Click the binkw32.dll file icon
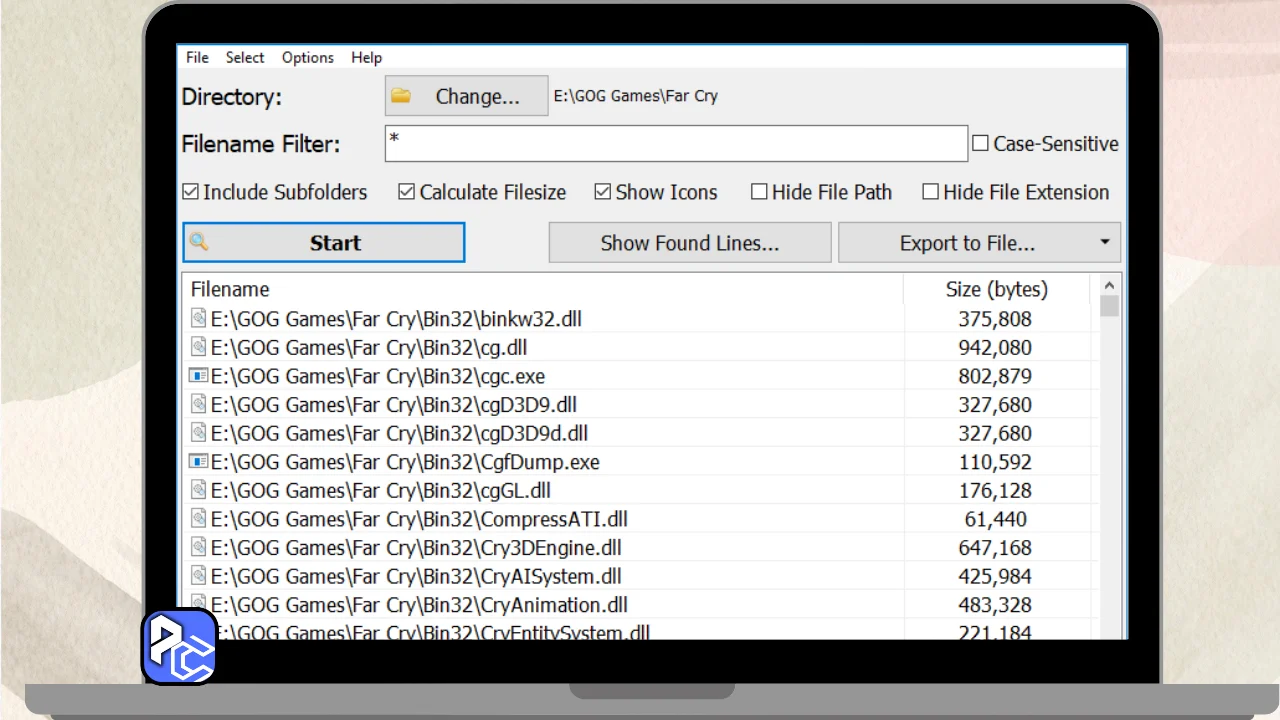This screenshot has width=1280, height=720. pos(198,319)
